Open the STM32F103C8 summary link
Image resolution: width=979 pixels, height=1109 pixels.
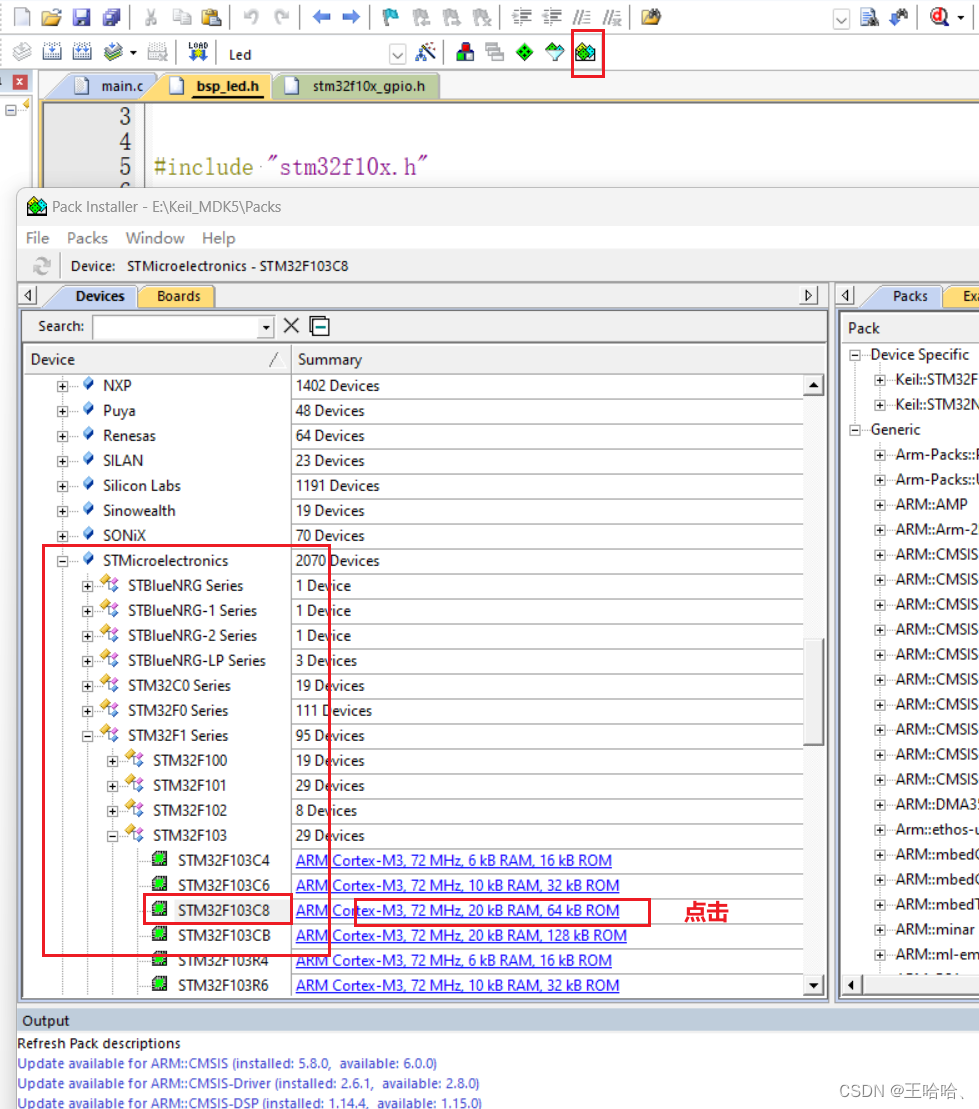click(x=457, y=911)
